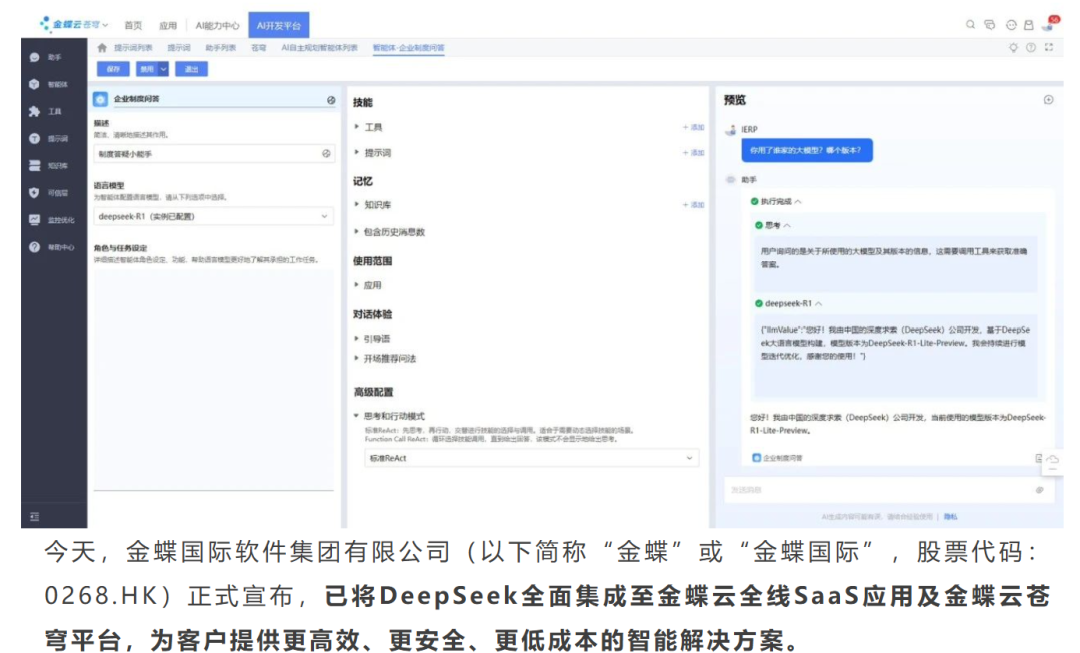This screenshot has width=1080, height=653.
Task: Open the 标准ReAct mode dropdown
Action: point(531,458)
